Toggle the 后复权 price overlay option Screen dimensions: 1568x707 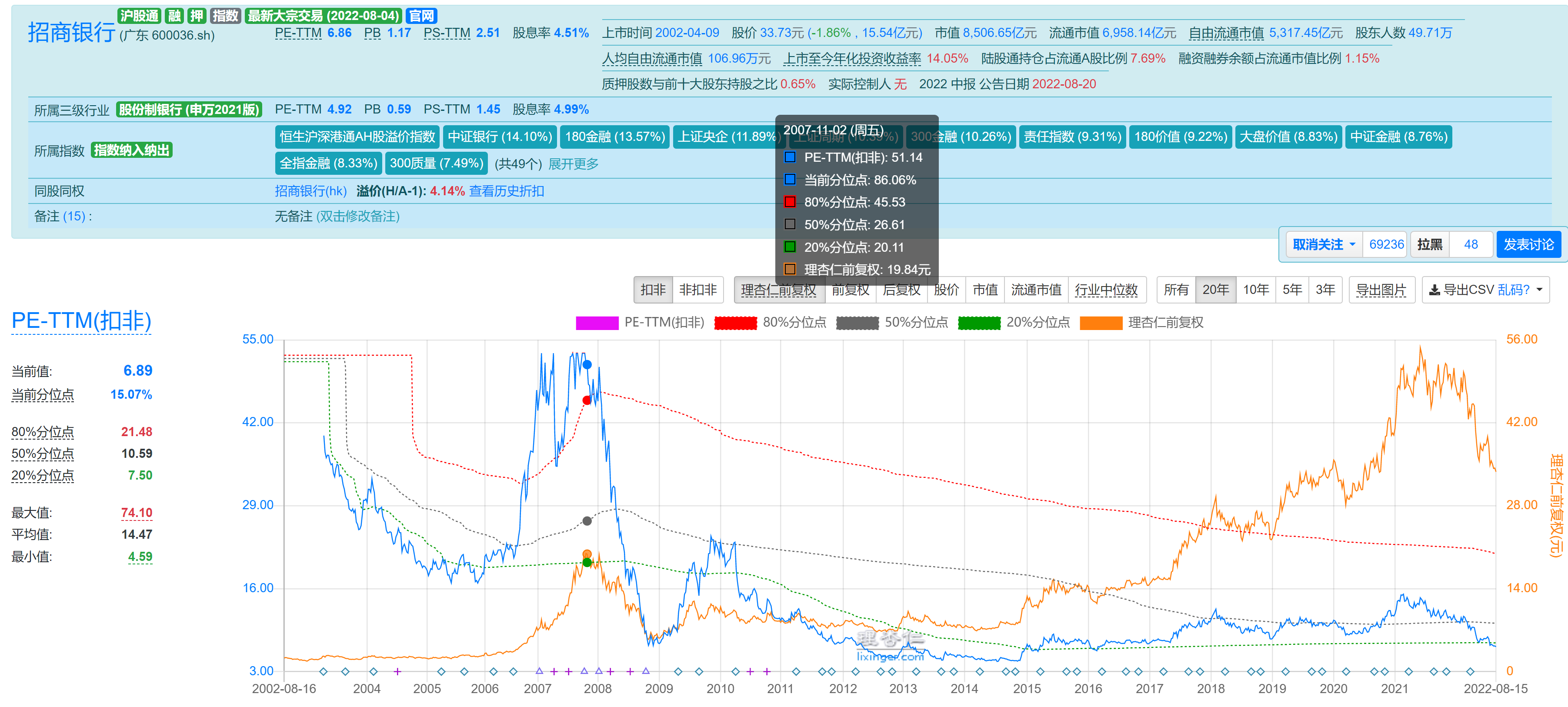tap(901, 290)
